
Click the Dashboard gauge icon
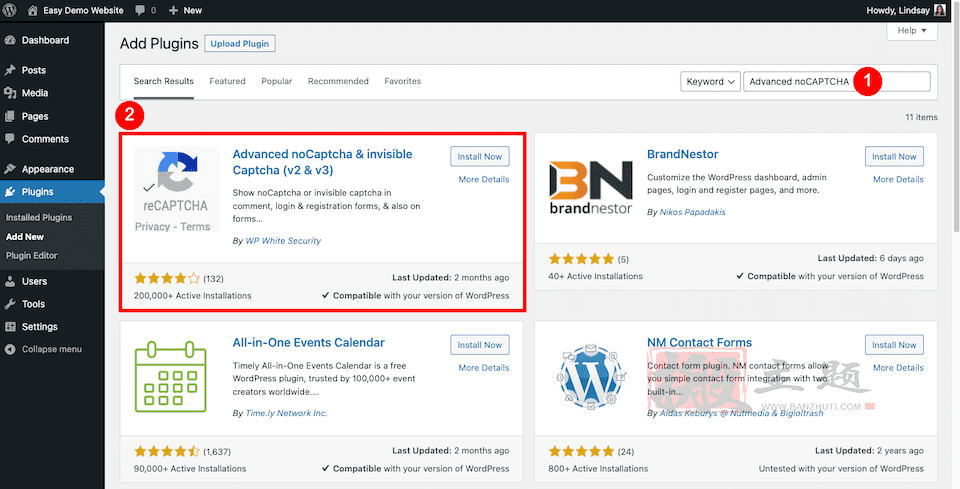[10, 40]
